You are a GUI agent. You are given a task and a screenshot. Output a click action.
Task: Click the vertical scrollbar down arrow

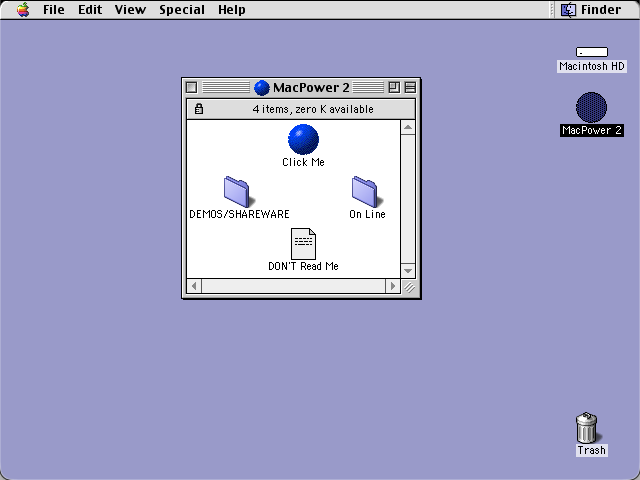pos(408,271)
